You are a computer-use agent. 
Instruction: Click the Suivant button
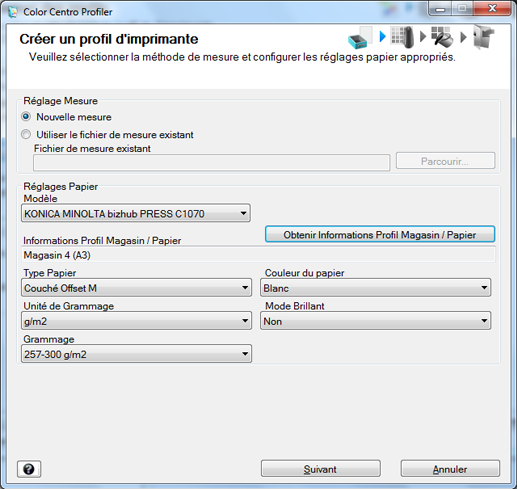(321, 469)
